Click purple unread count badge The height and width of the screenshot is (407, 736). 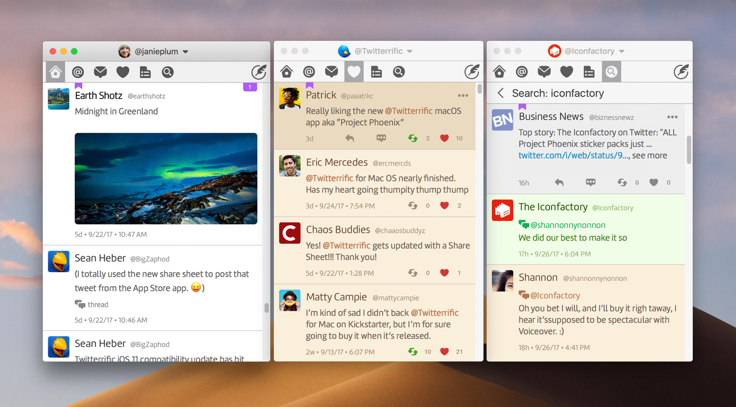click(x=250, y=87)
